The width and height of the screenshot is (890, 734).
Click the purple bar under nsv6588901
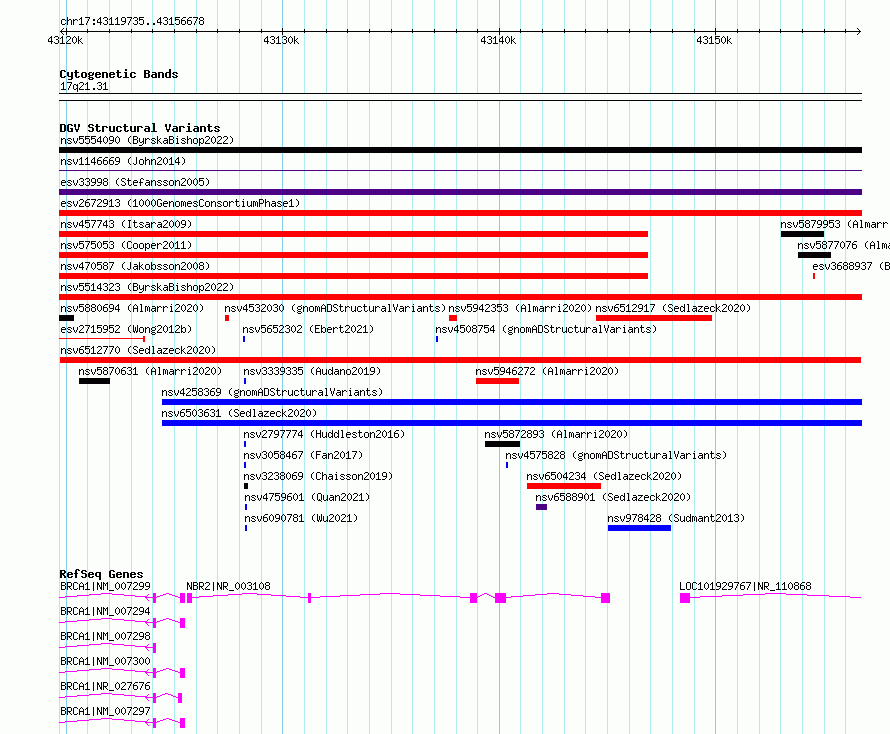click(541, 507)
